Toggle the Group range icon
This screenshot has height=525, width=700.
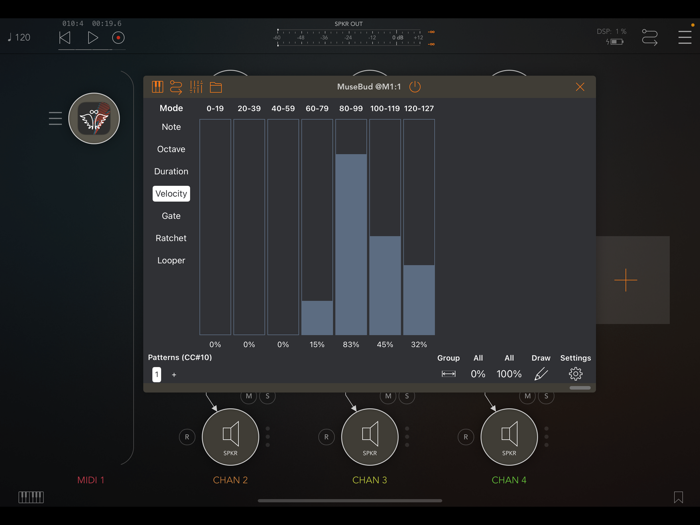(x=449, y=374)
